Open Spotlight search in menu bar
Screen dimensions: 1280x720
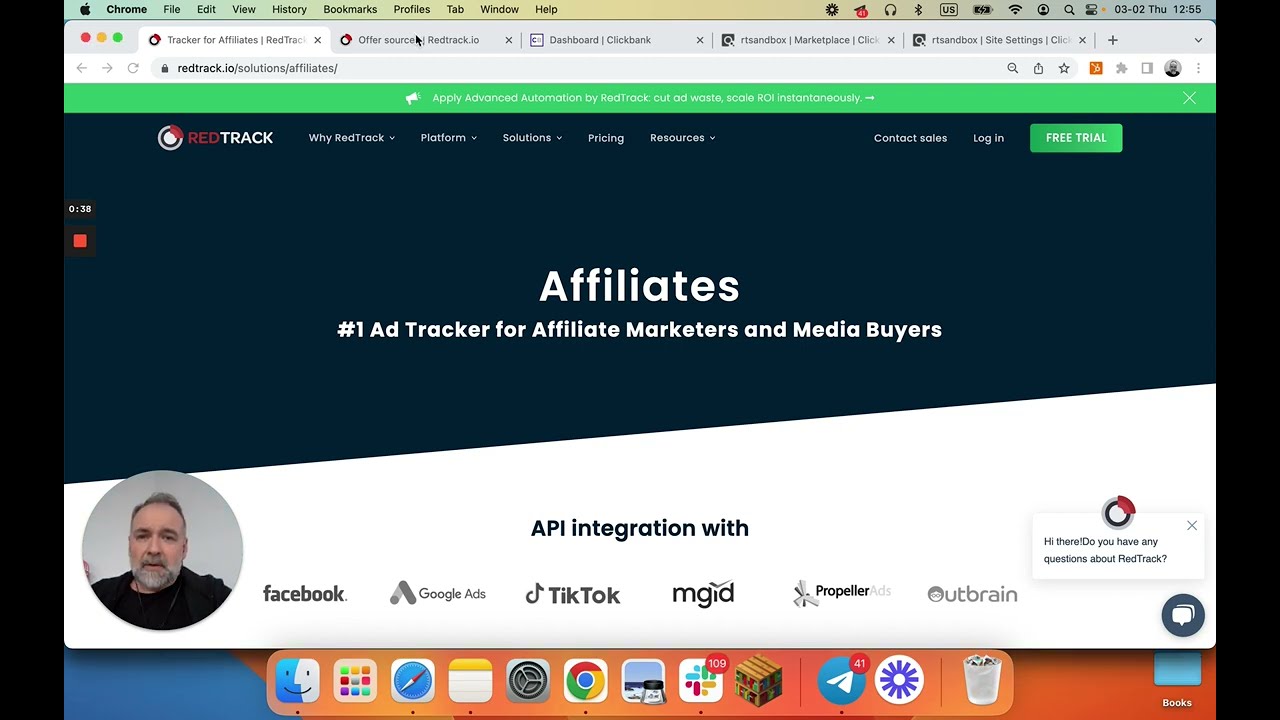point(1069,9)
